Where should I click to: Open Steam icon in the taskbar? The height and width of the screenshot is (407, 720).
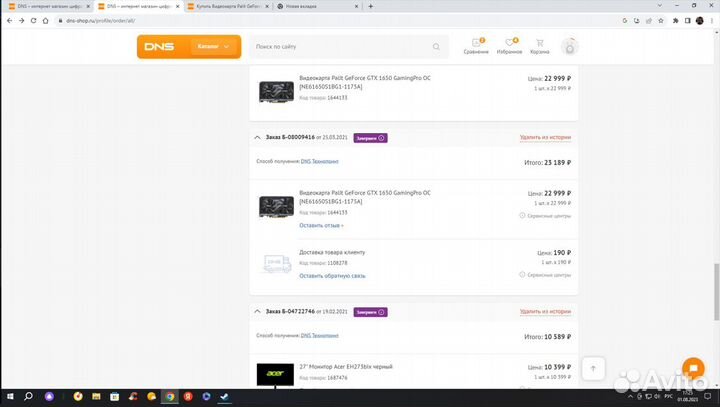pos(225,396)
